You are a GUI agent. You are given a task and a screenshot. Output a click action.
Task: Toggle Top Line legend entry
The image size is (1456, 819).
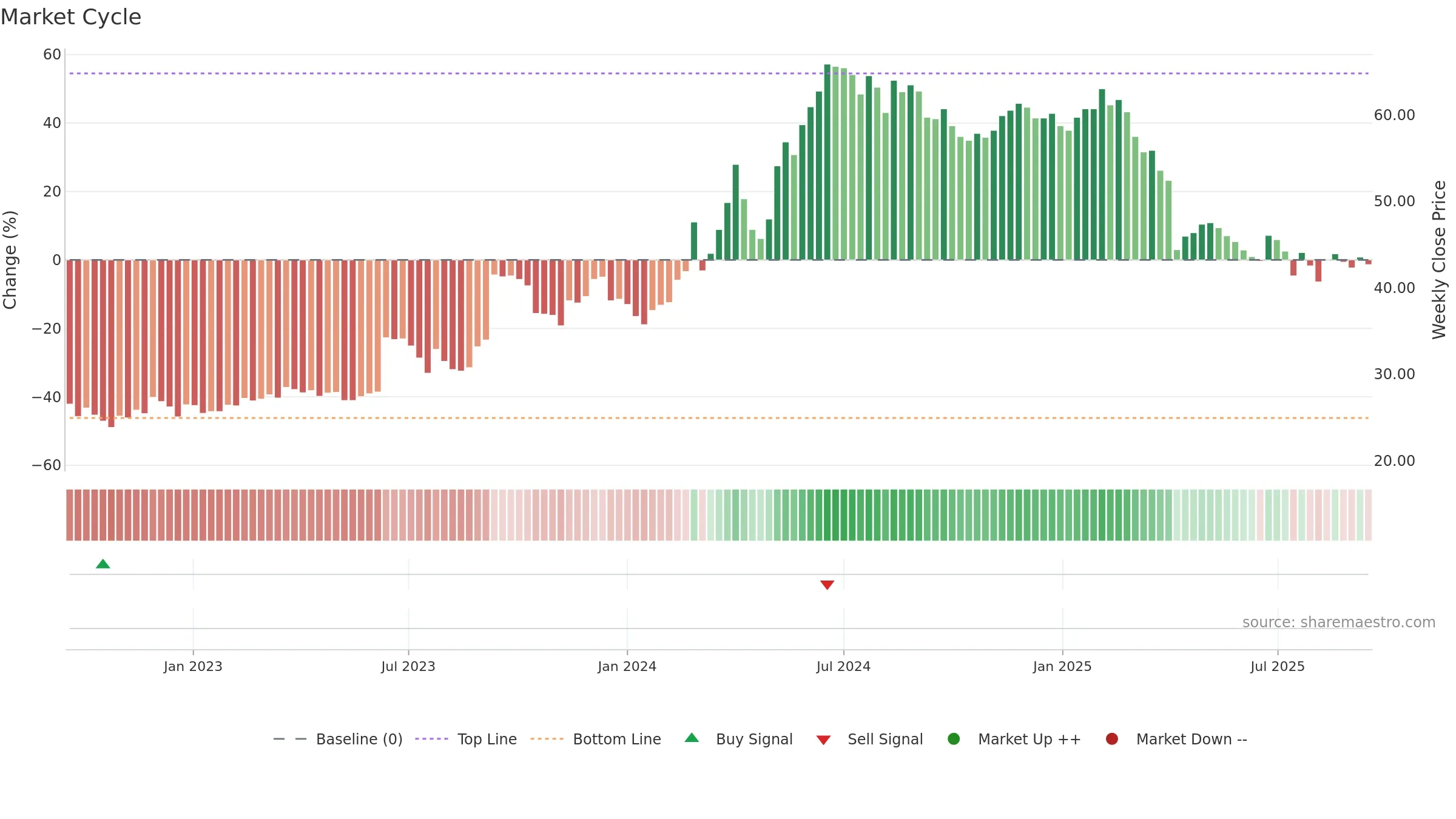pyautogui.click(x=466, y=739)
